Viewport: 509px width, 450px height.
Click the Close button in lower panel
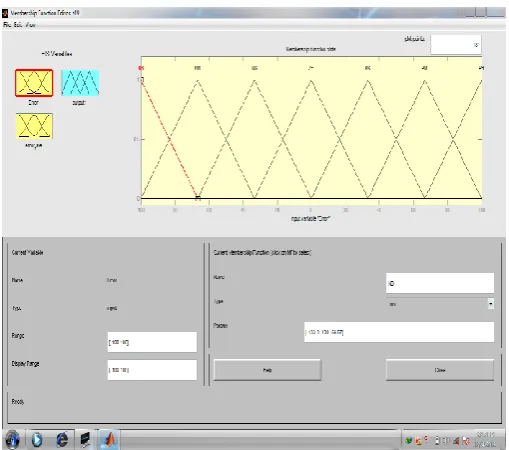click(x=440, y=370)
